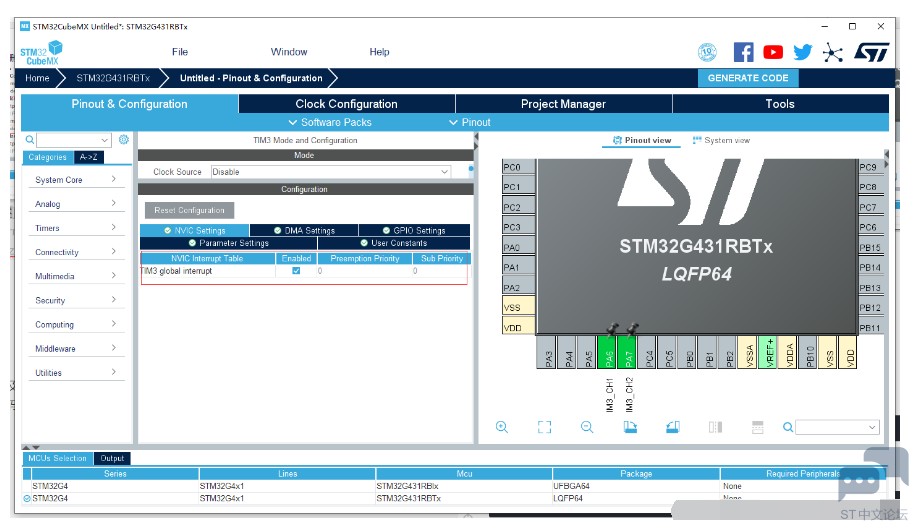
Task: Zoom in on the pinout view
Action: coord(502,427)
